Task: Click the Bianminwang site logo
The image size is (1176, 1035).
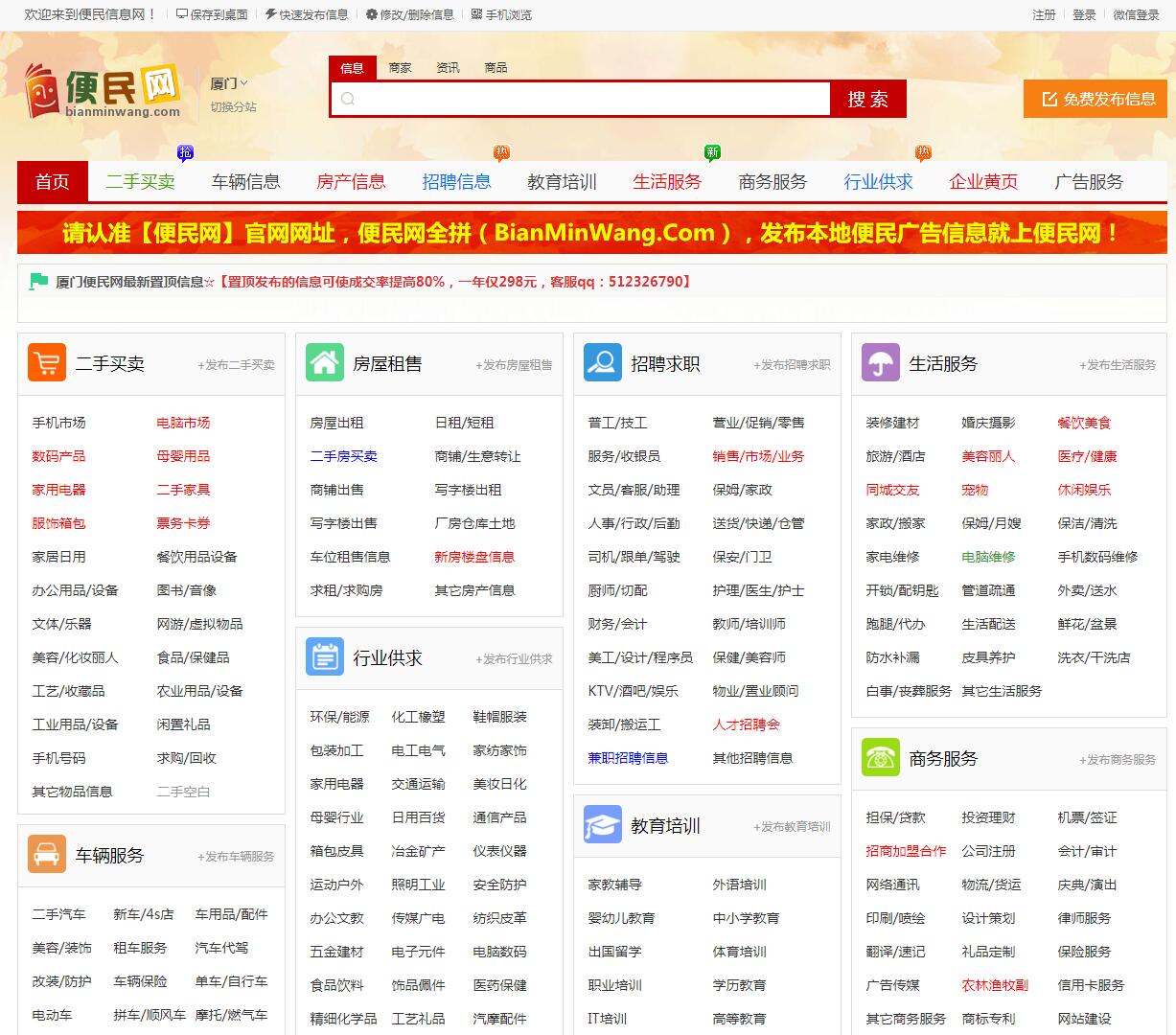Action: point(104,92)
